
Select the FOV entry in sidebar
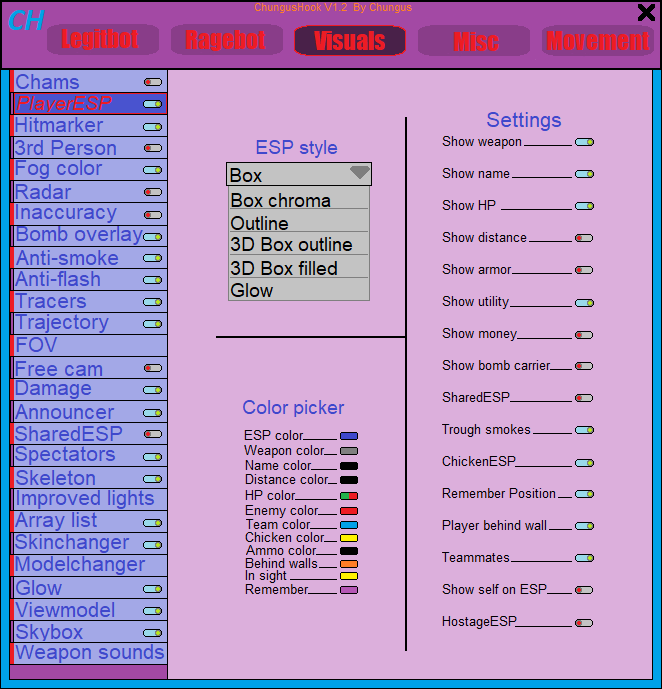point(36,345)
